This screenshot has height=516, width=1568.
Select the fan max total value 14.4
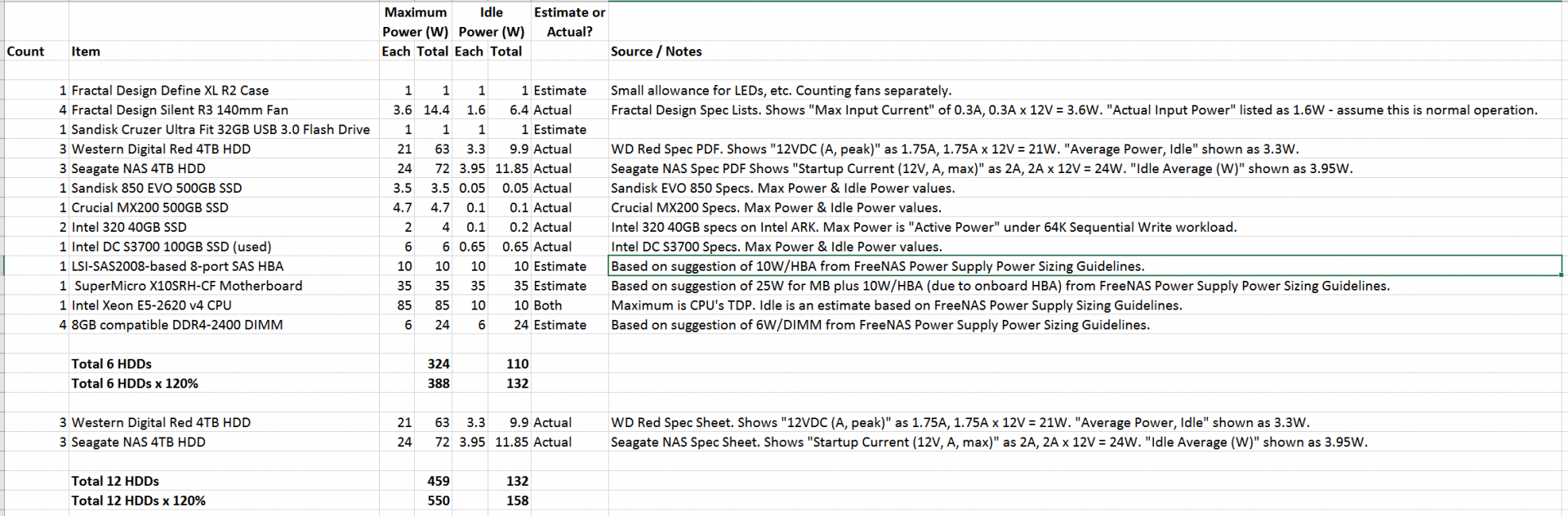coord(436,110)
